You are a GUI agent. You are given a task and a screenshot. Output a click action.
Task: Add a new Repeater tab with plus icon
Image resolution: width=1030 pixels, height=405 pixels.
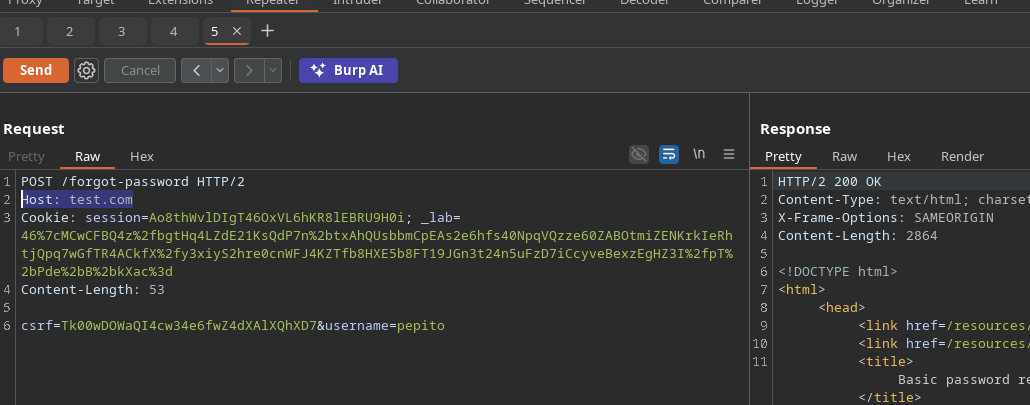[267, 31]
